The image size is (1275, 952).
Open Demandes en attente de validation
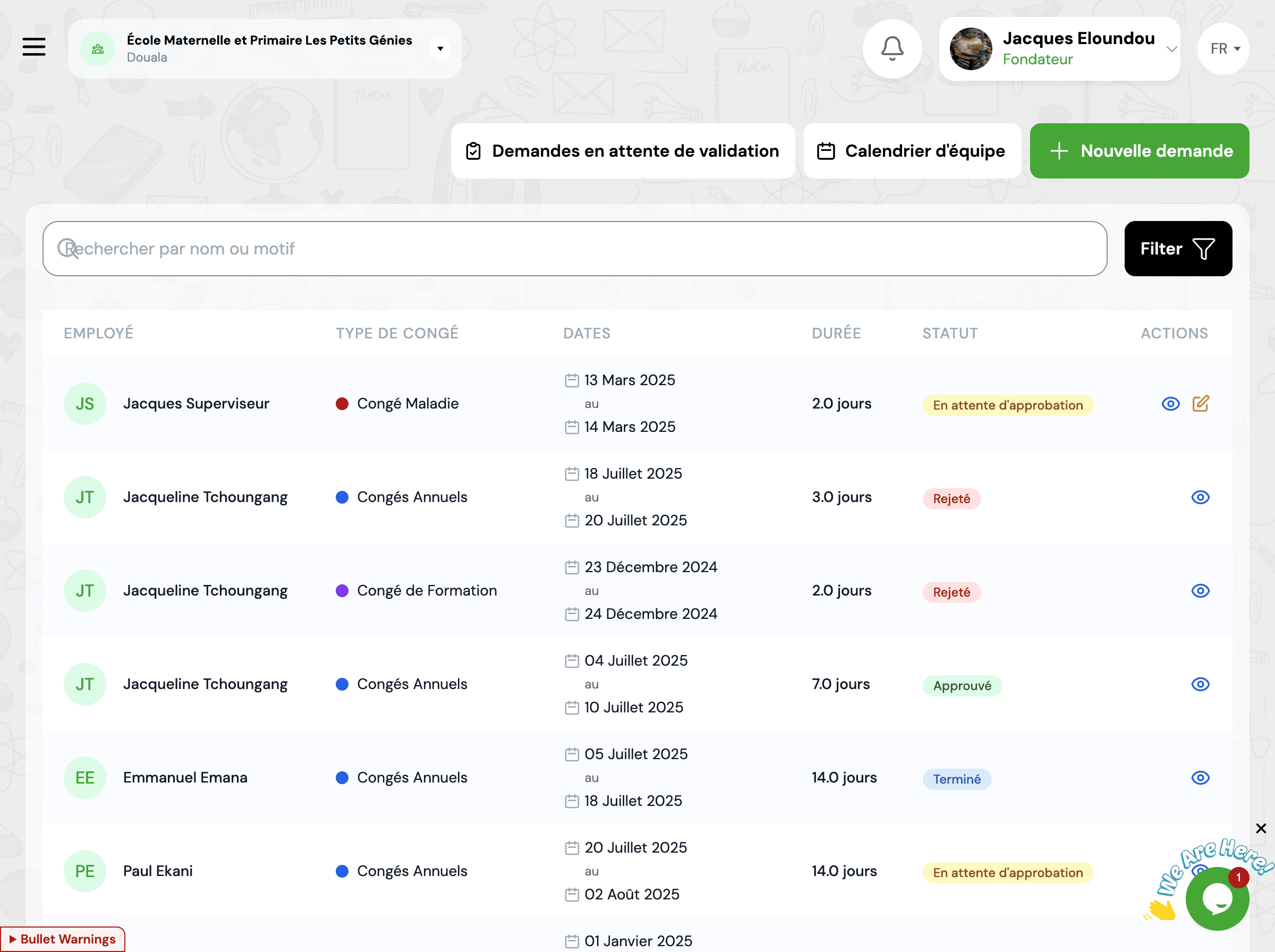point(623,151)
